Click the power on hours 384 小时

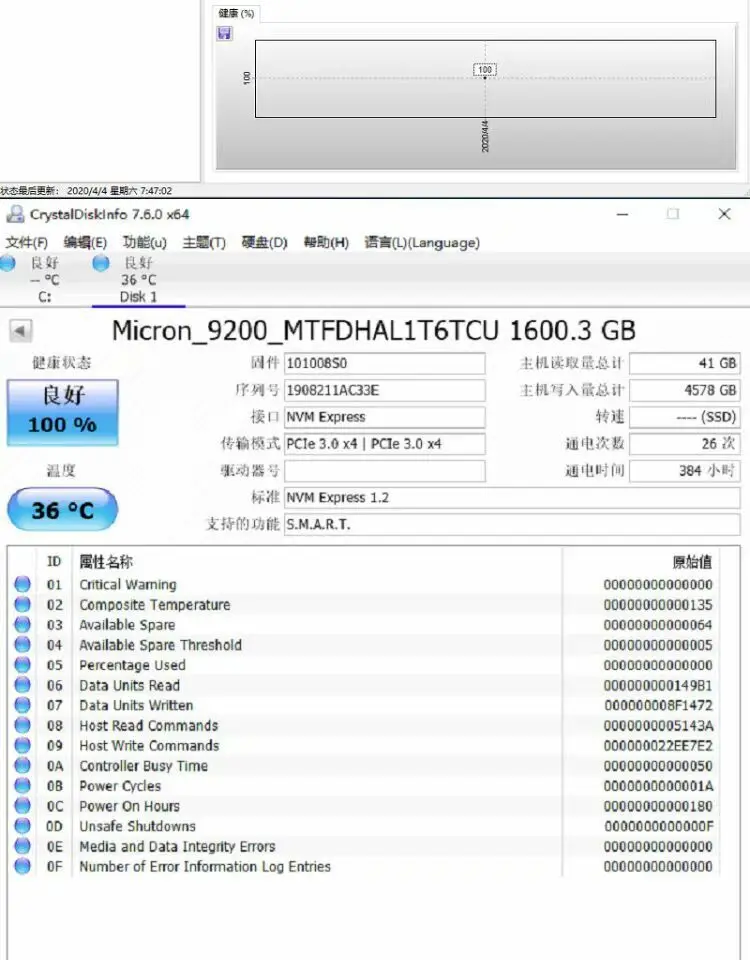point(684,471)
